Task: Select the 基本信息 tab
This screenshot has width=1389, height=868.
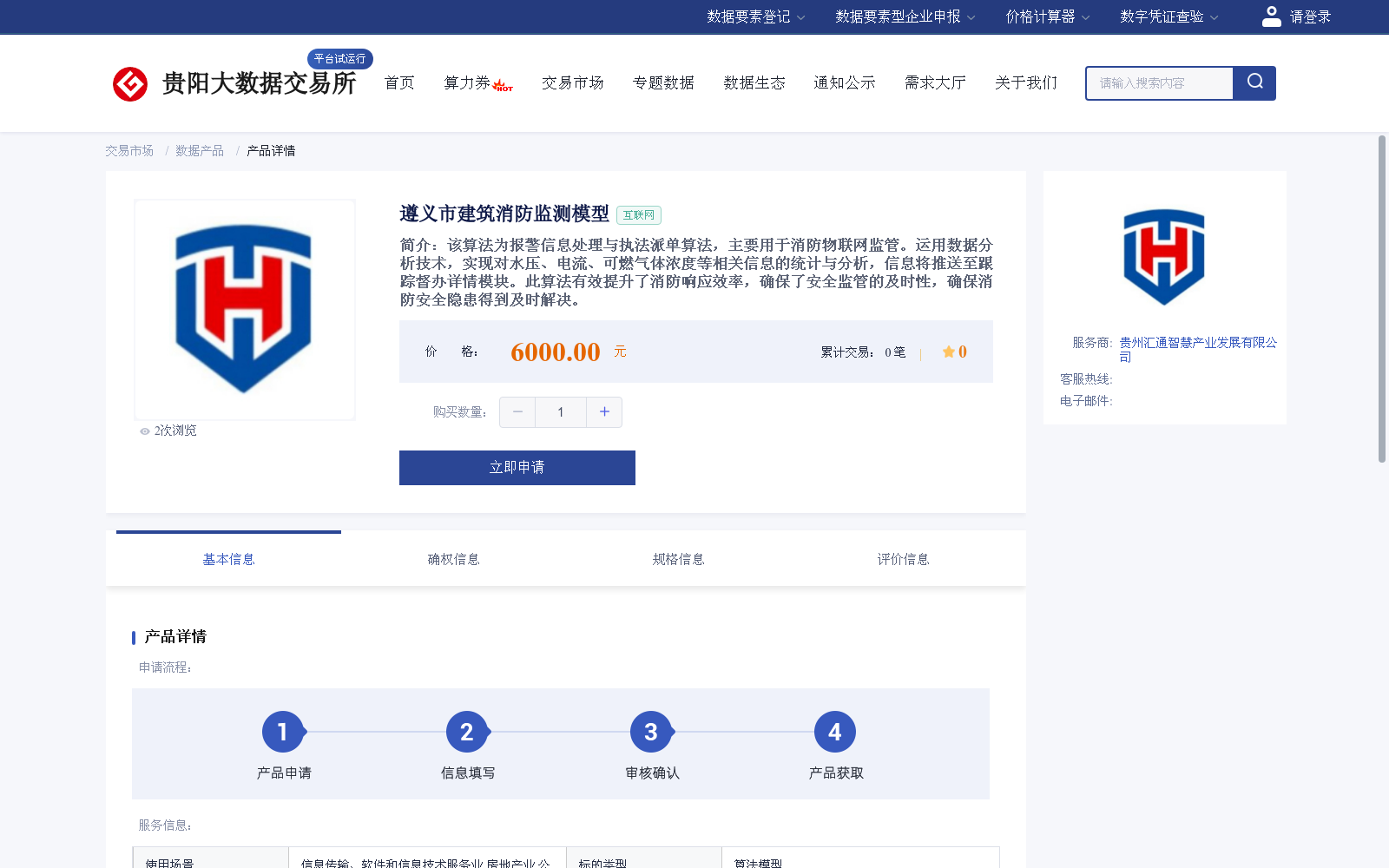Action: pyautogui.click(x=228, y=559)
